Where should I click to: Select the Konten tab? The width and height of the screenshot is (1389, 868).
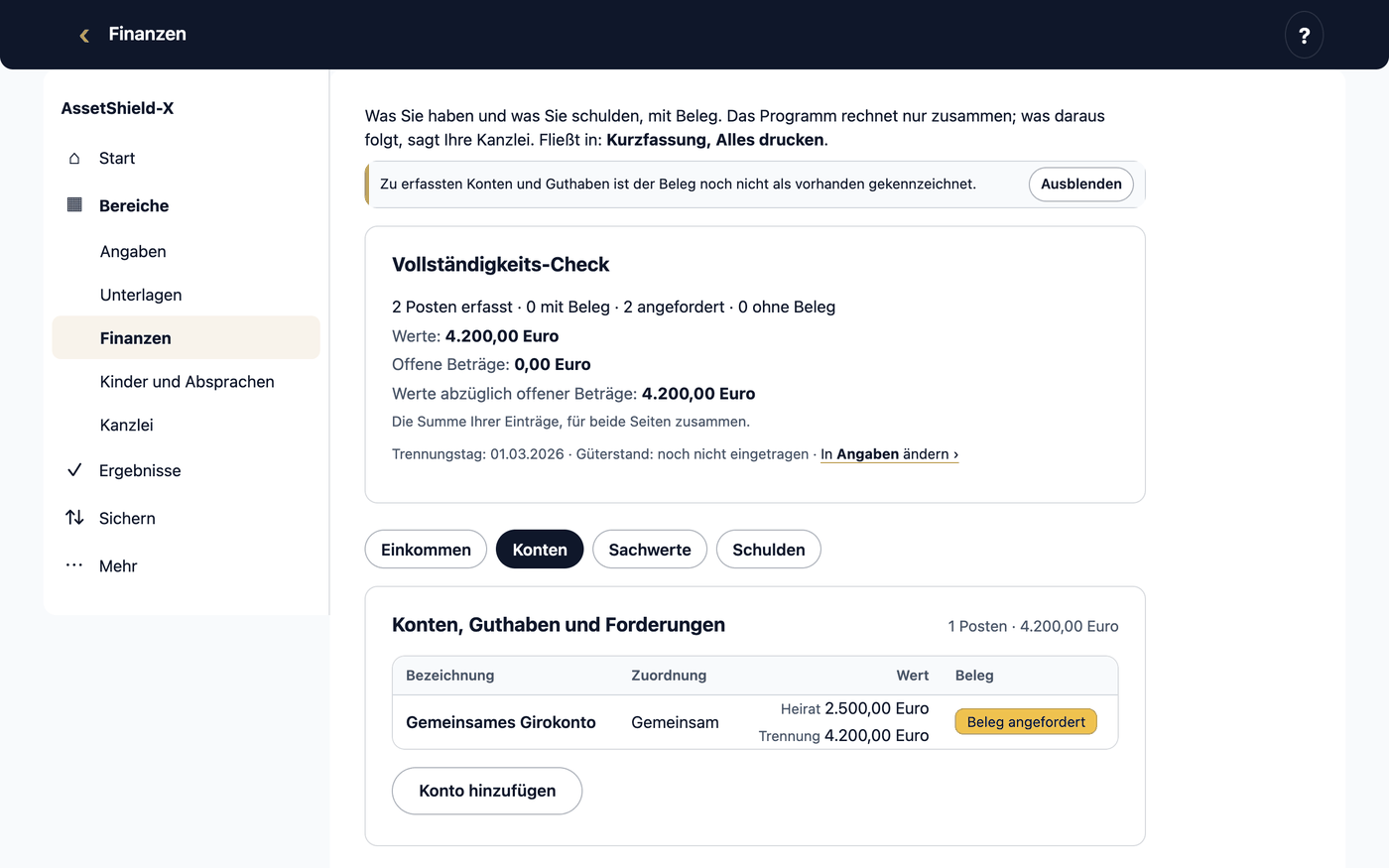[x=540, y=550]
